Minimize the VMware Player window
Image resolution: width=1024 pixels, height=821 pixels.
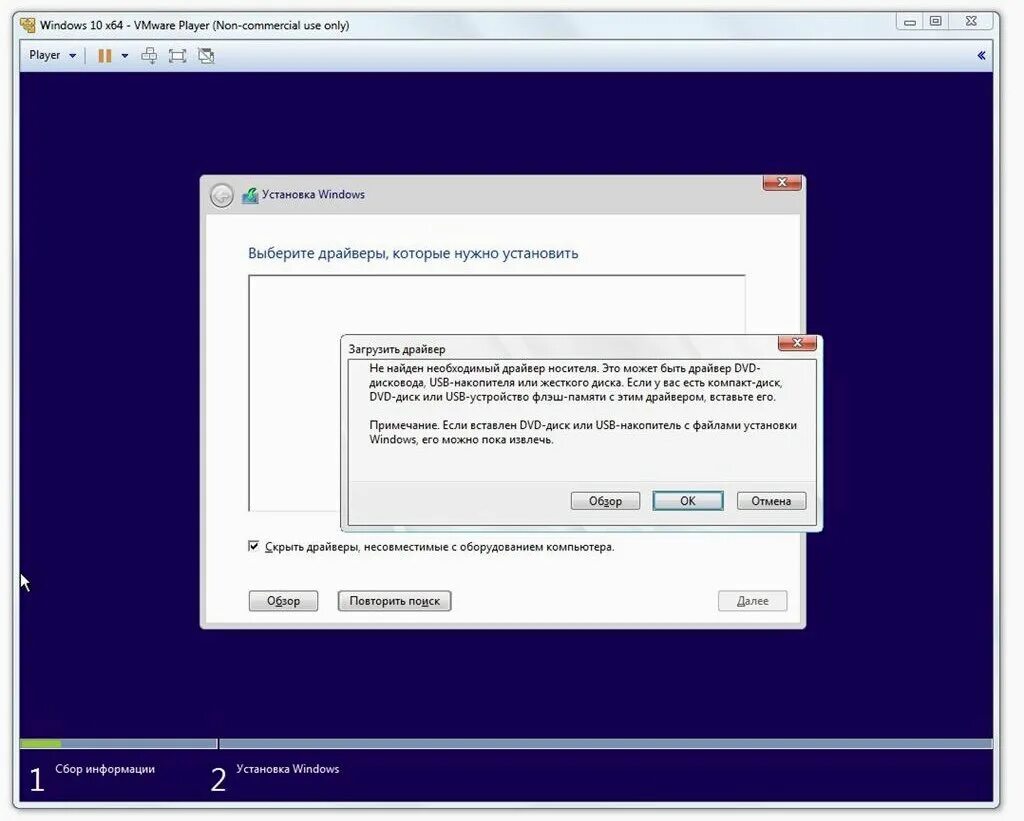click(910, 22)
